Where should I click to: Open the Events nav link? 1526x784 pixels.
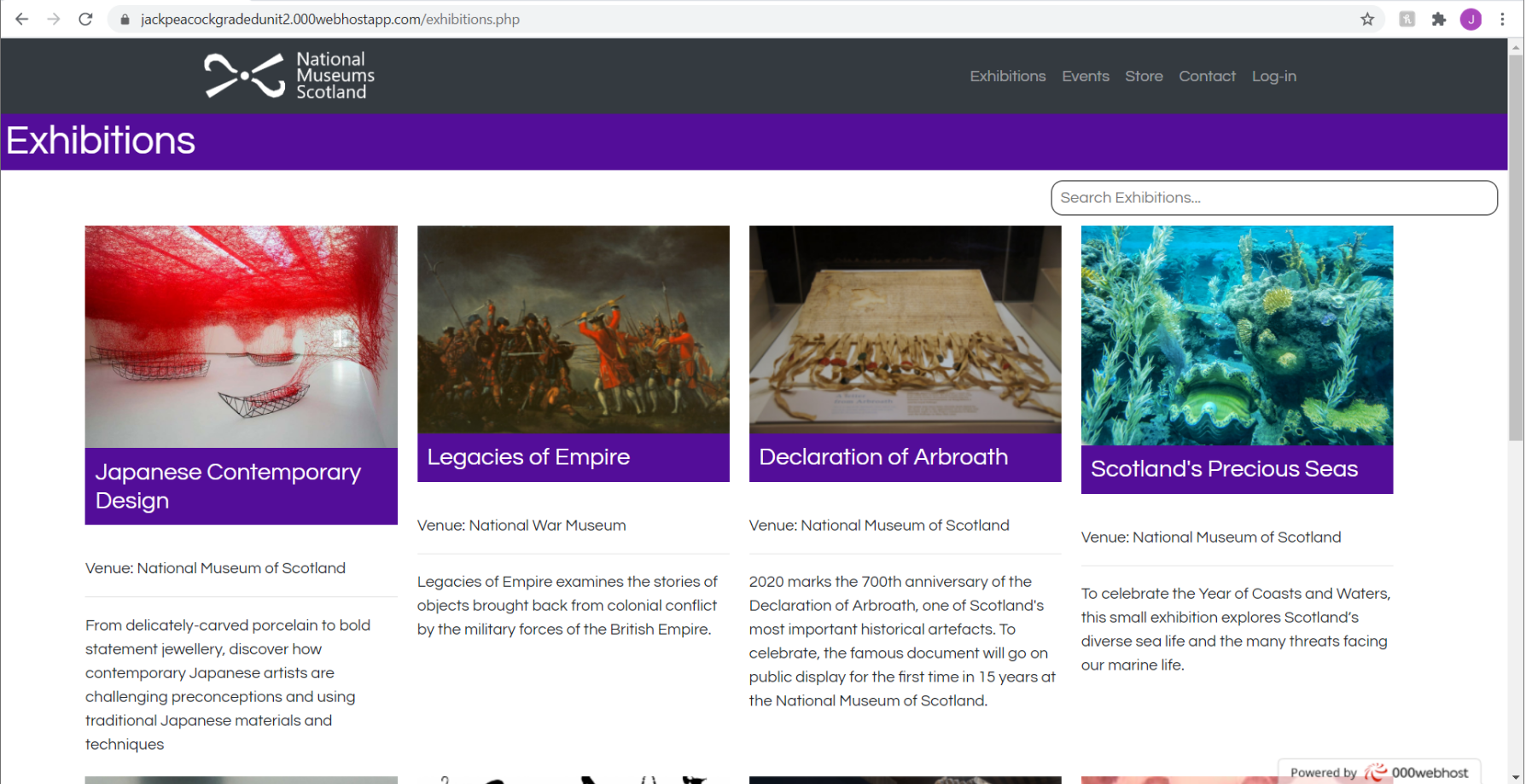[x=1085, y=76]
